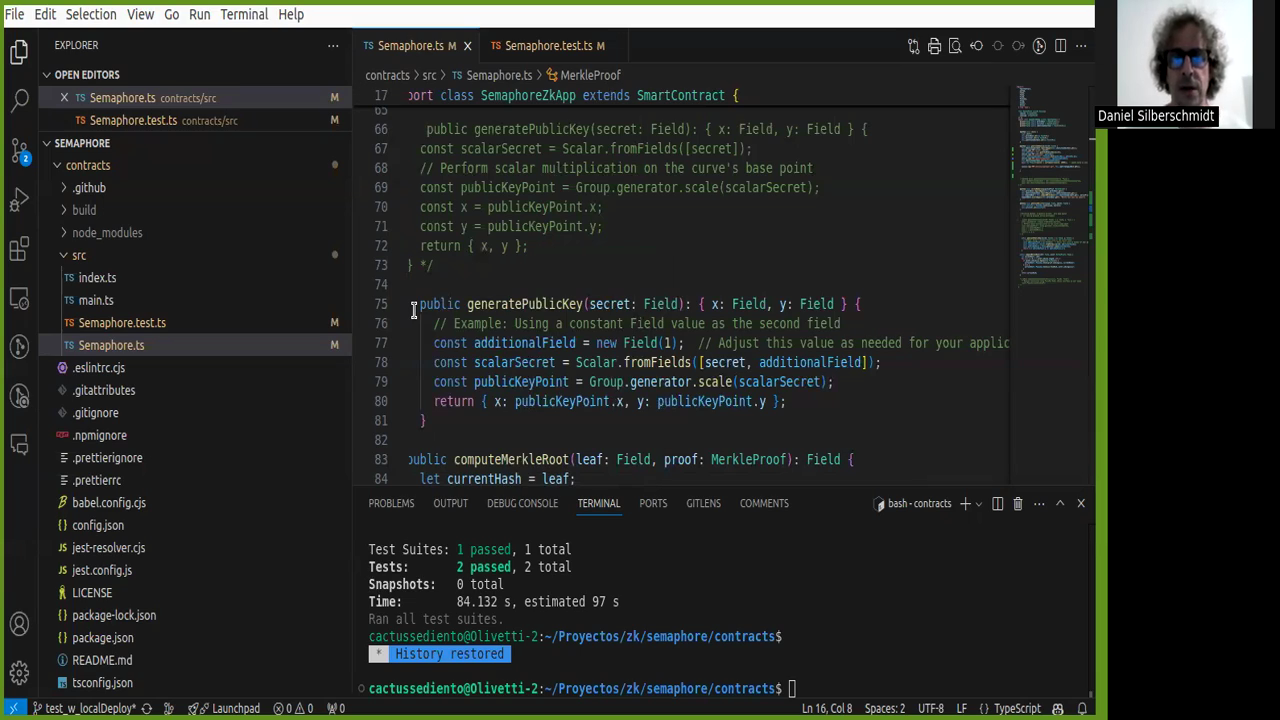Open editor More Actions ellipsis
The image size is (1280, 720).
tap(1081, 46)
